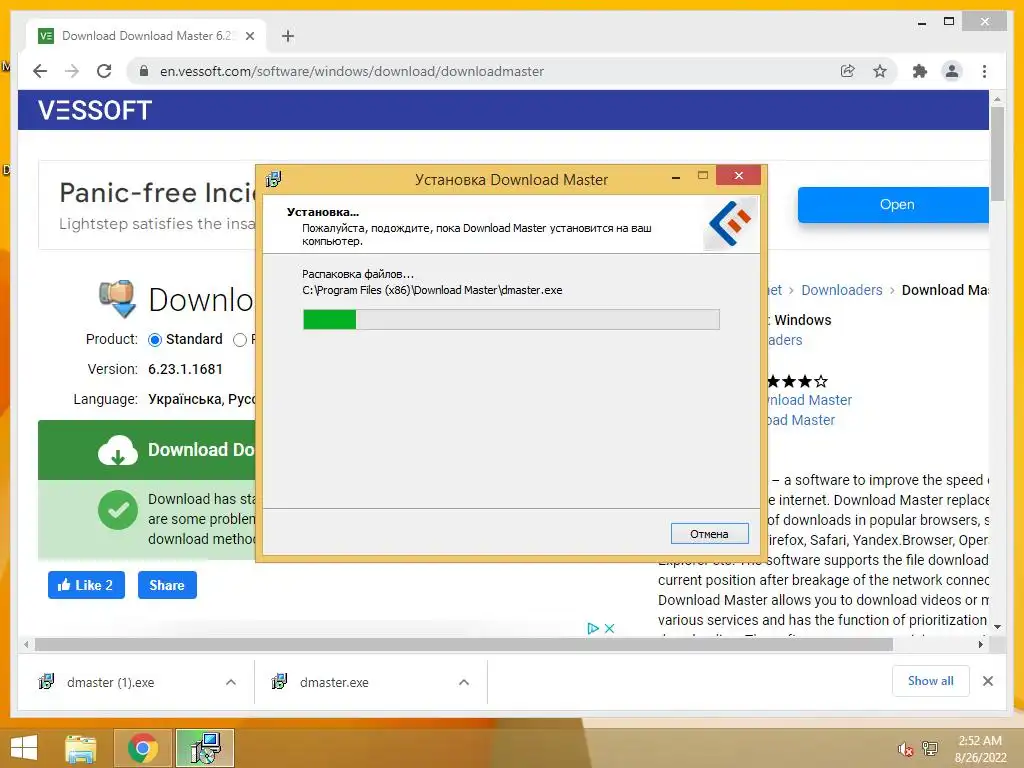Click the scroll right arrow of page
The image size is (1024, 768).
click(980, 645)
